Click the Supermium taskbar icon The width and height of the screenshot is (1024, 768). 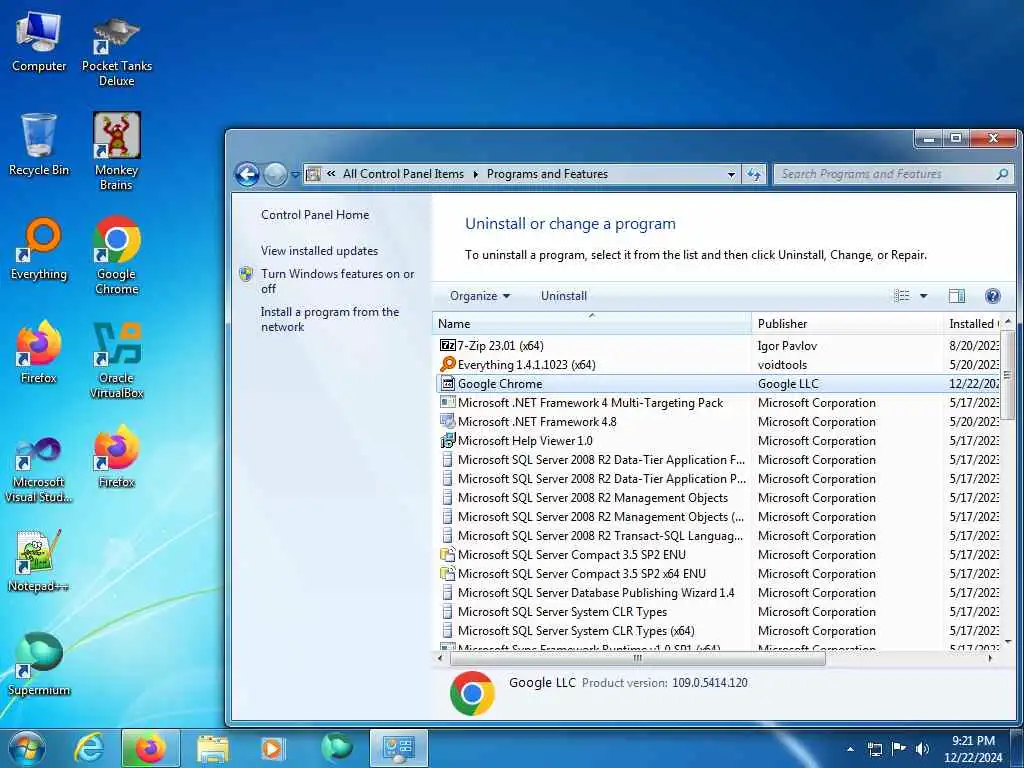pyautogui.click(x=337, y=747)
